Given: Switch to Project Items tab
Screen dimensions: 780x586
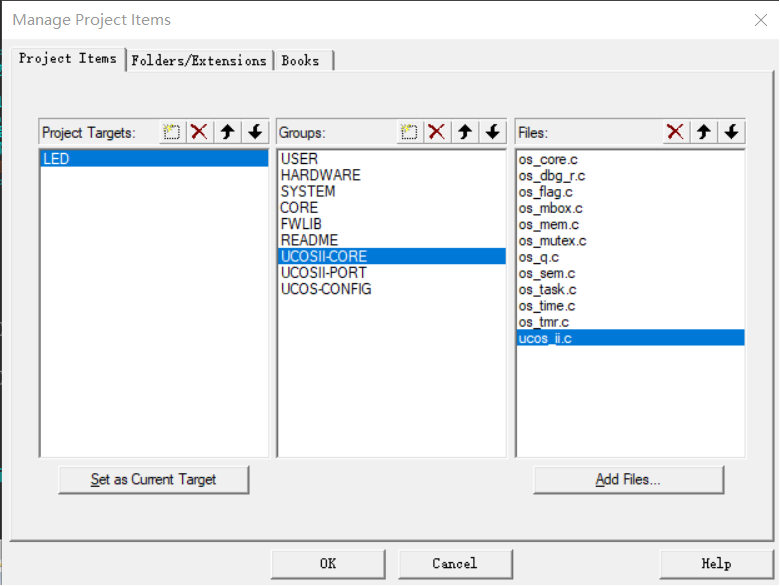Looking at the screenshot, I should [68, 59].
